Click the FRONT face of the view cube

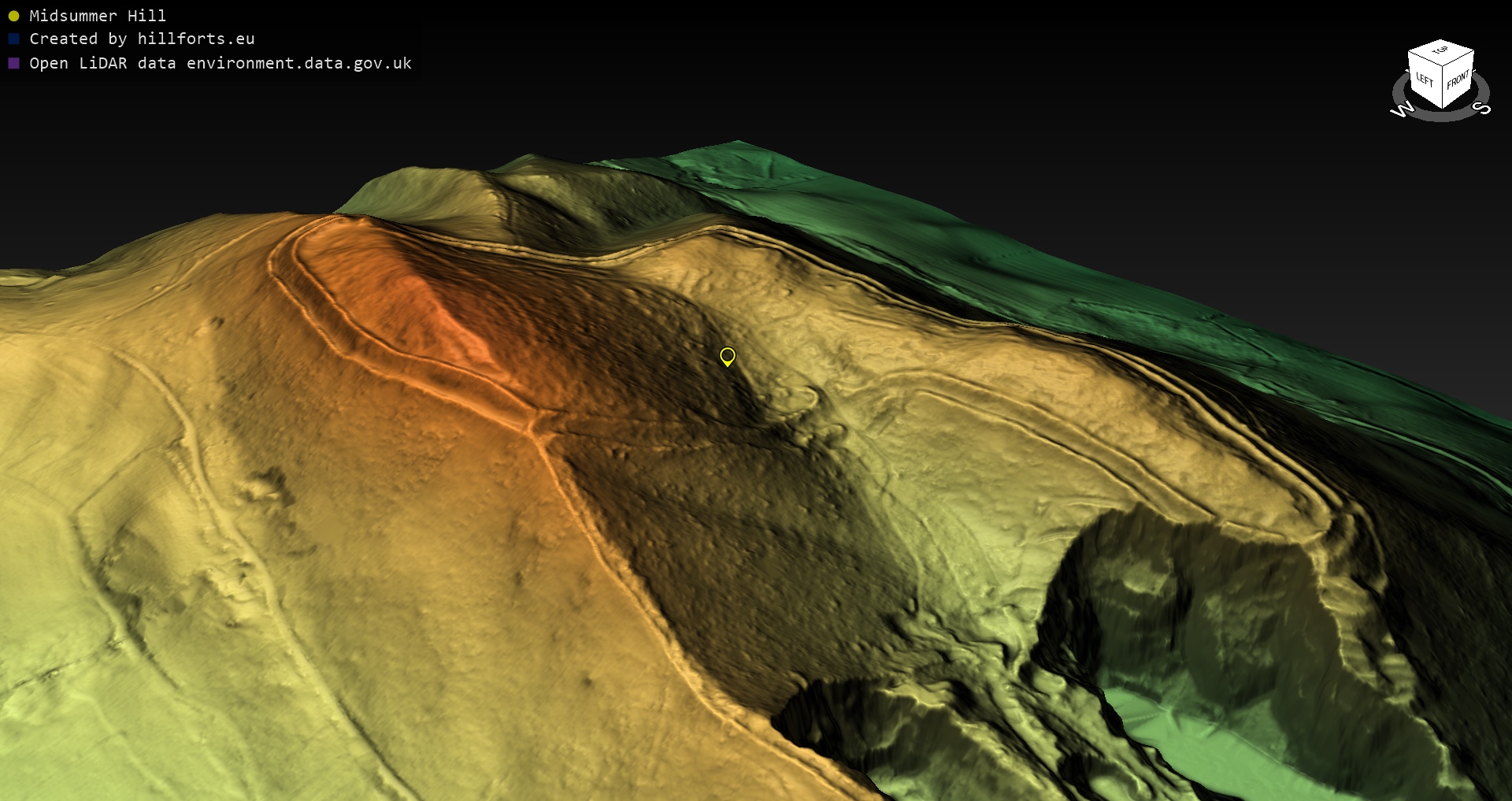coord(1458,80)
